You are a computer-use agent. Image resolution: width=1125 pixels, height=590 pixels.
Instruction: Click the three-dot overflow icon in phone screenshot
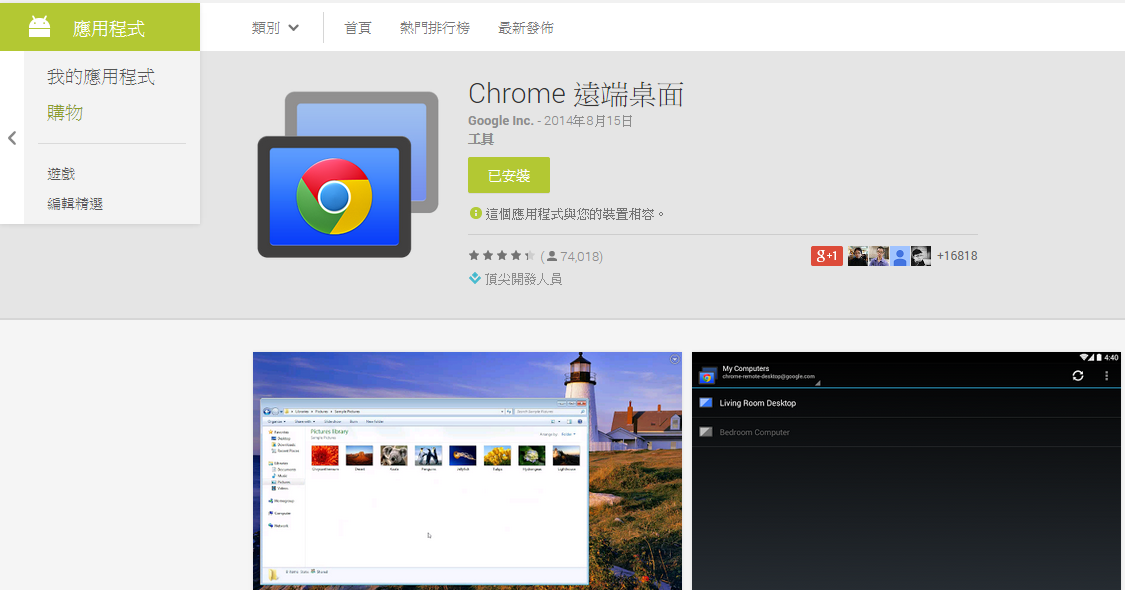point(1106,375)
